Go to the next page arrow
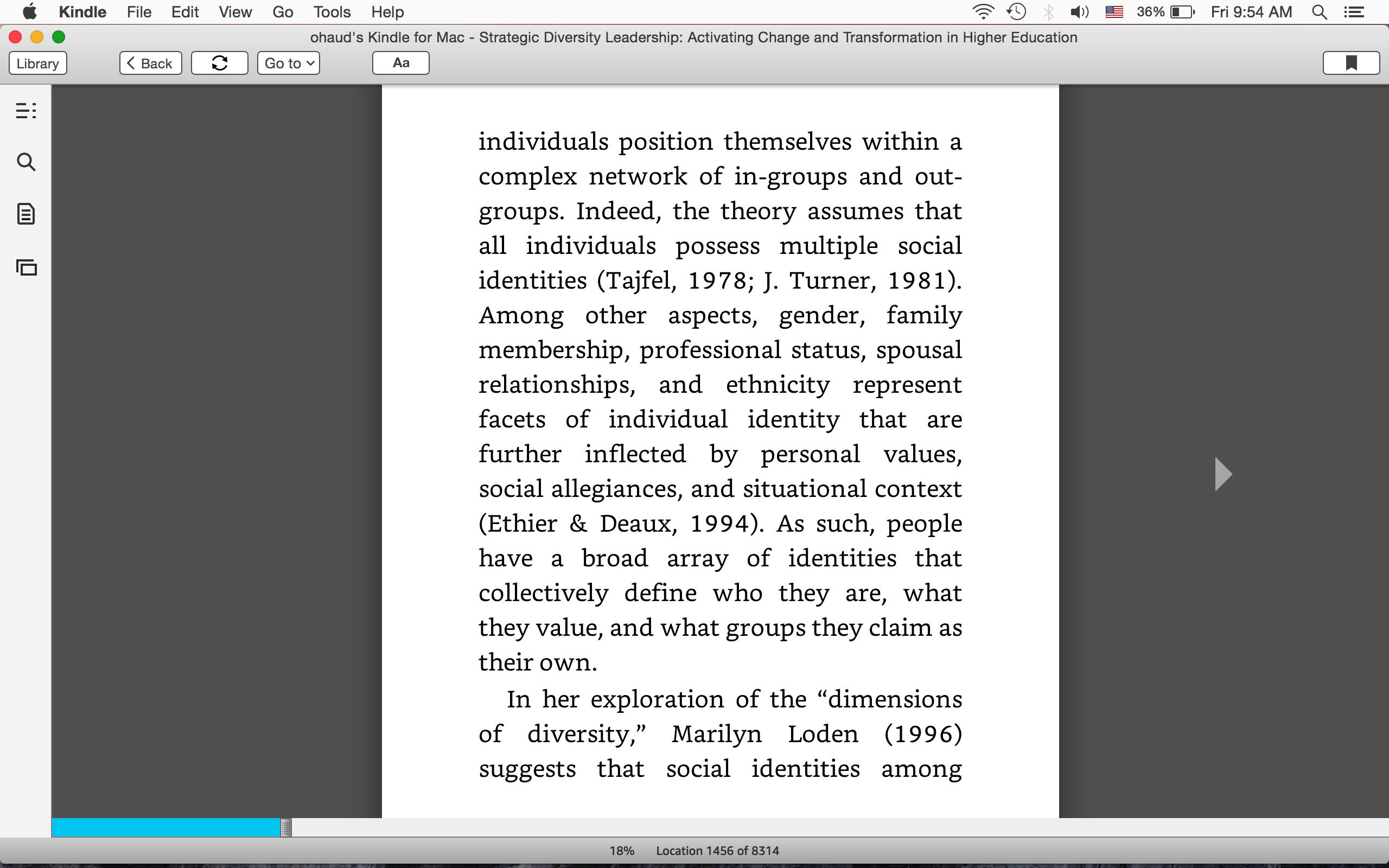The height and width of the screenshot is (868, 1389). [1223, 474]
